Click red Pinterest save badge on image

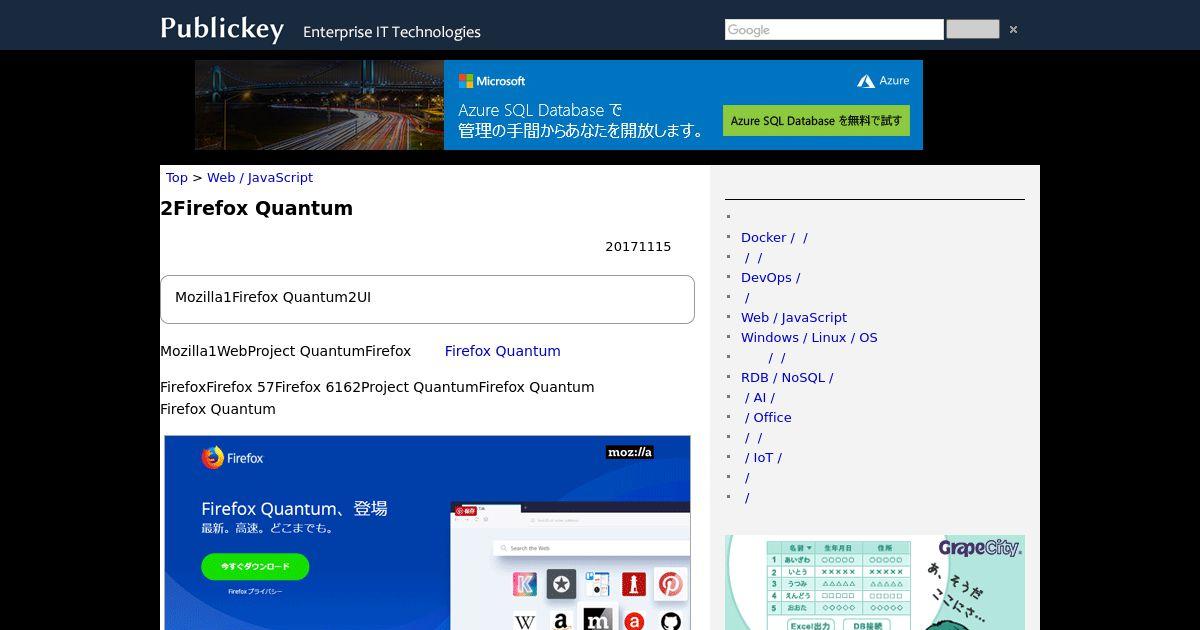466,511
